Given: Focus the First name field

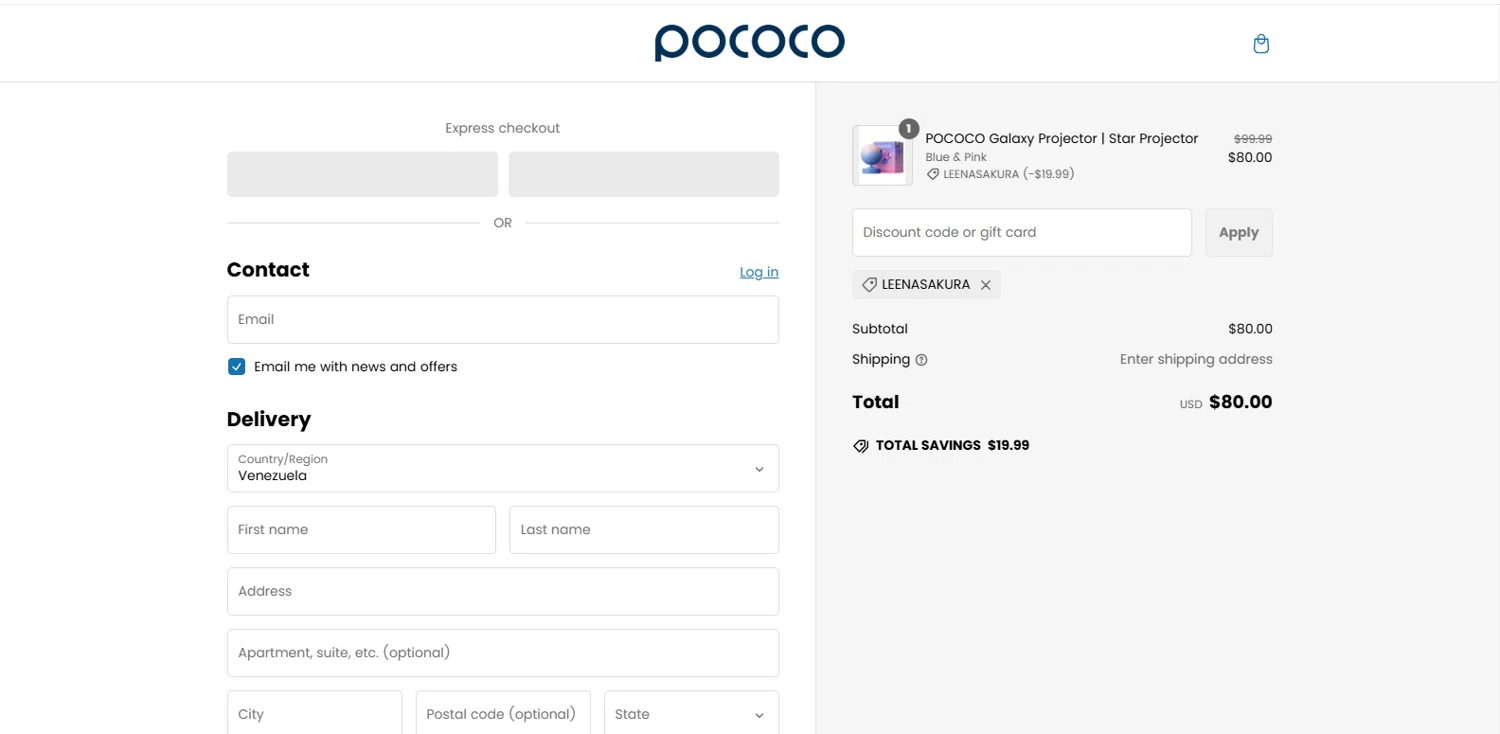Looking at the screenshot, I should [x=361, y=530].
